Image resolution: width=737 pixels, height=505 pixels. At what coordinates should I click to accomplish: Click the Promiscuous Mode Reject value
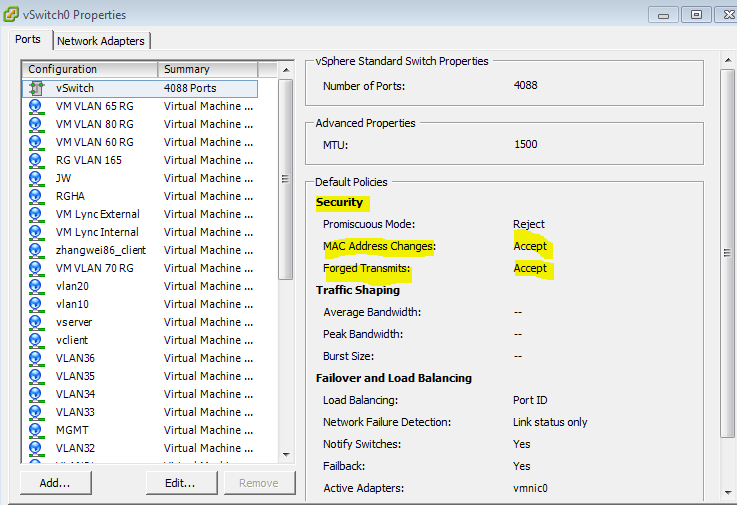(529, 224)
